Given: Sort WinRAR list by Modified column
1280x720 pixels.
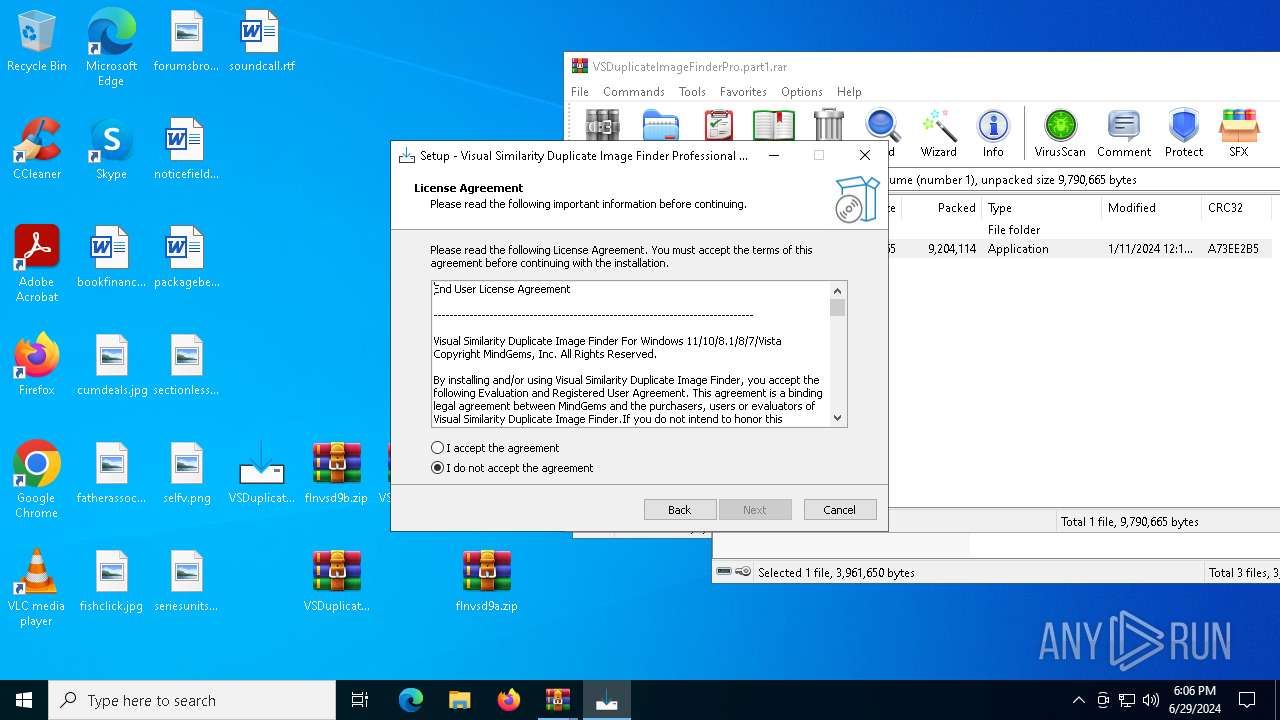Looking at the screenshot, I should pyautogui.click(x=1151, y=208).
